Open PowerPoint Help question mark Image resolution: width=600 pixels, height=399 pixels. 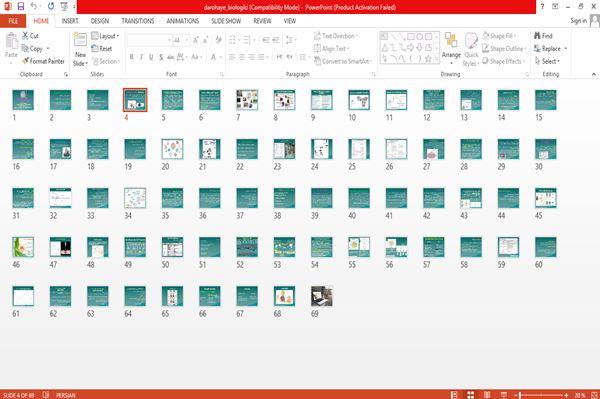tap(542, 7)
